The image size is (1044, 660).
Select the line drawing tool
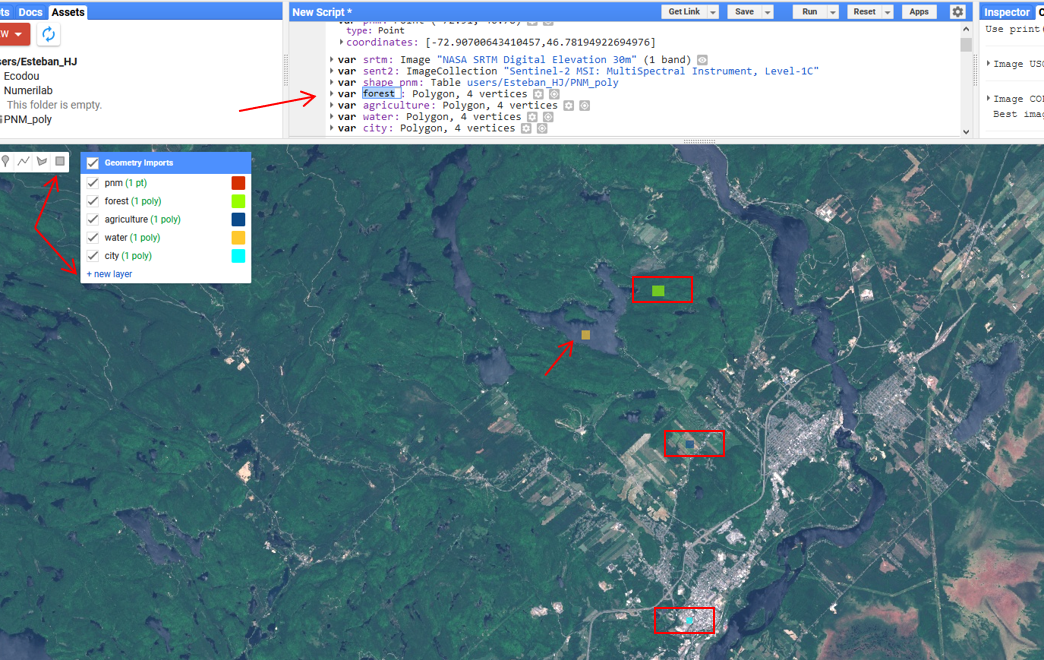click(23, 161)
